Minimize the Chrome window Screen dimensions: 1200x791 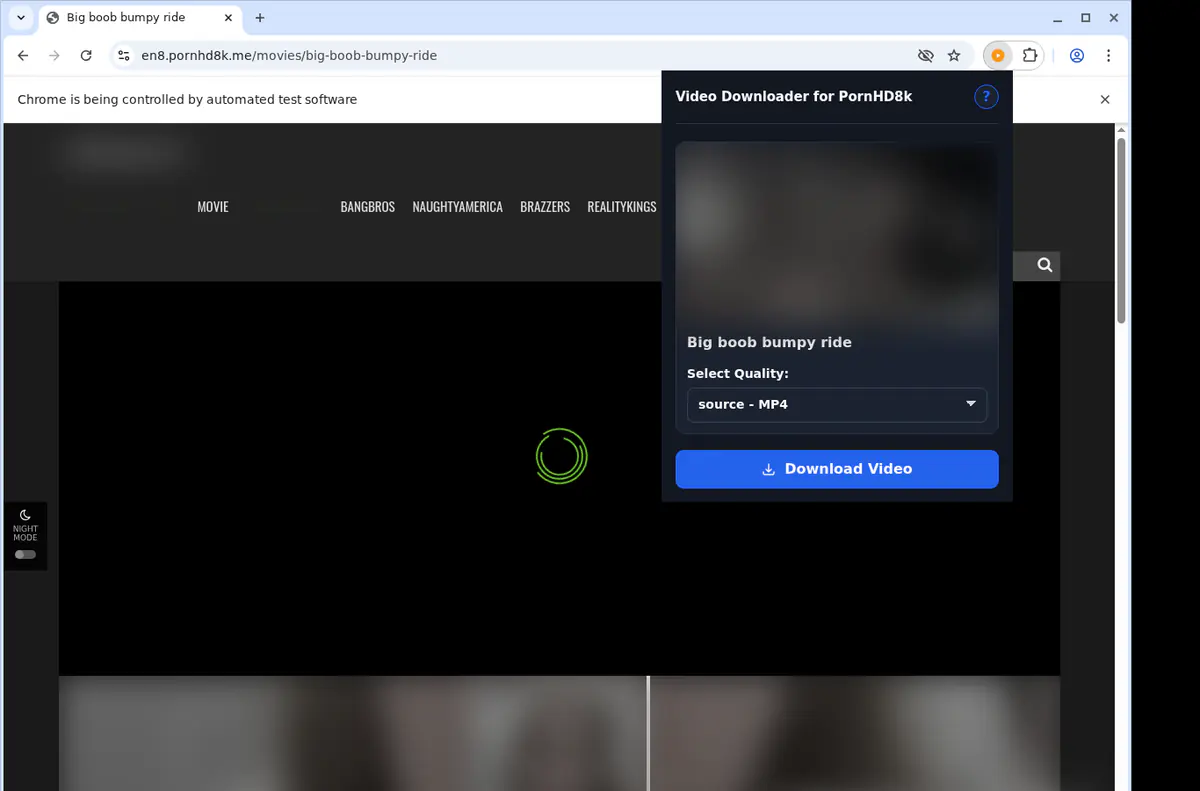pos(1059,18)
